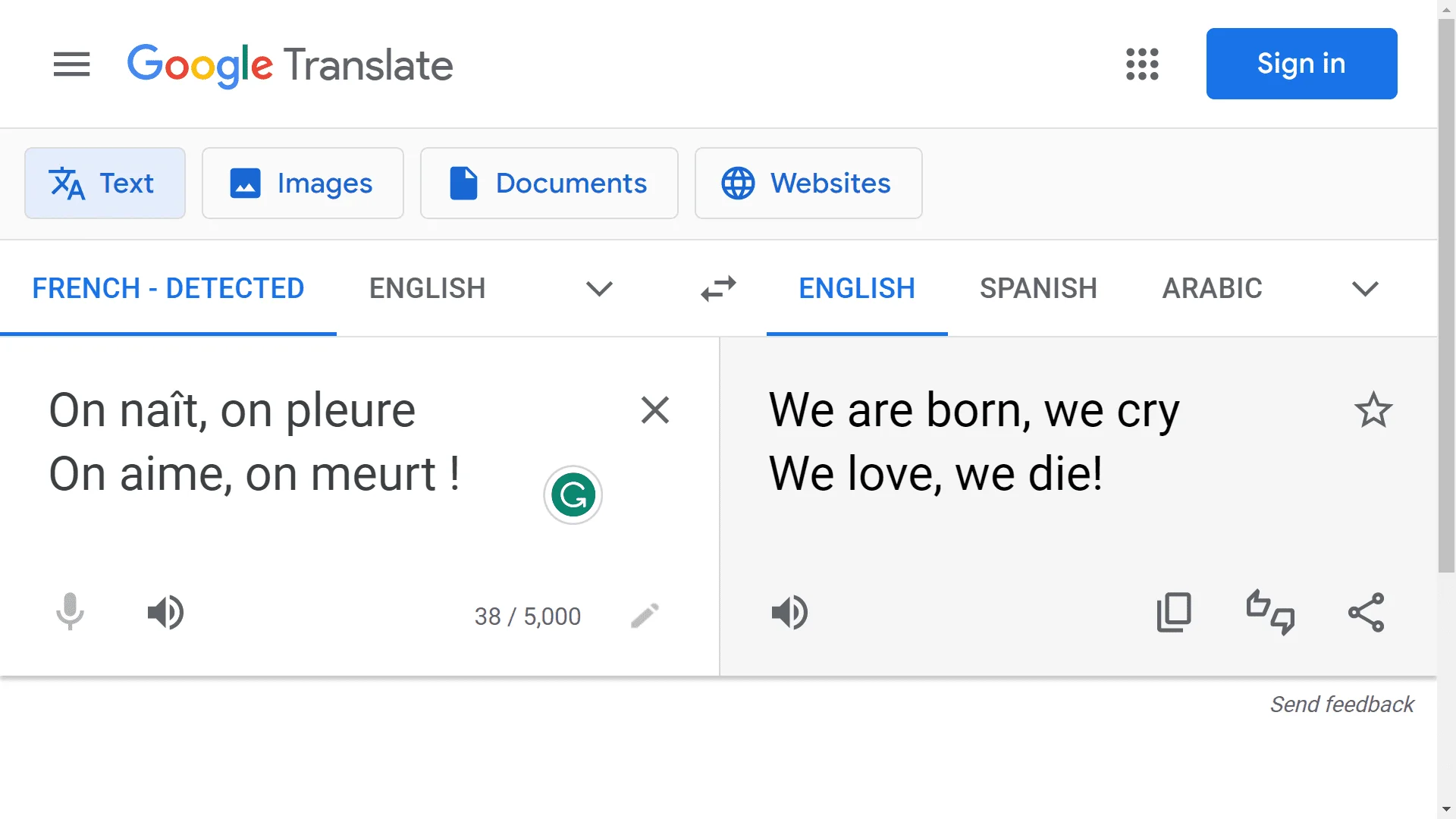
Task: Swap source and target languages
Action: click(x=718, y=289)
